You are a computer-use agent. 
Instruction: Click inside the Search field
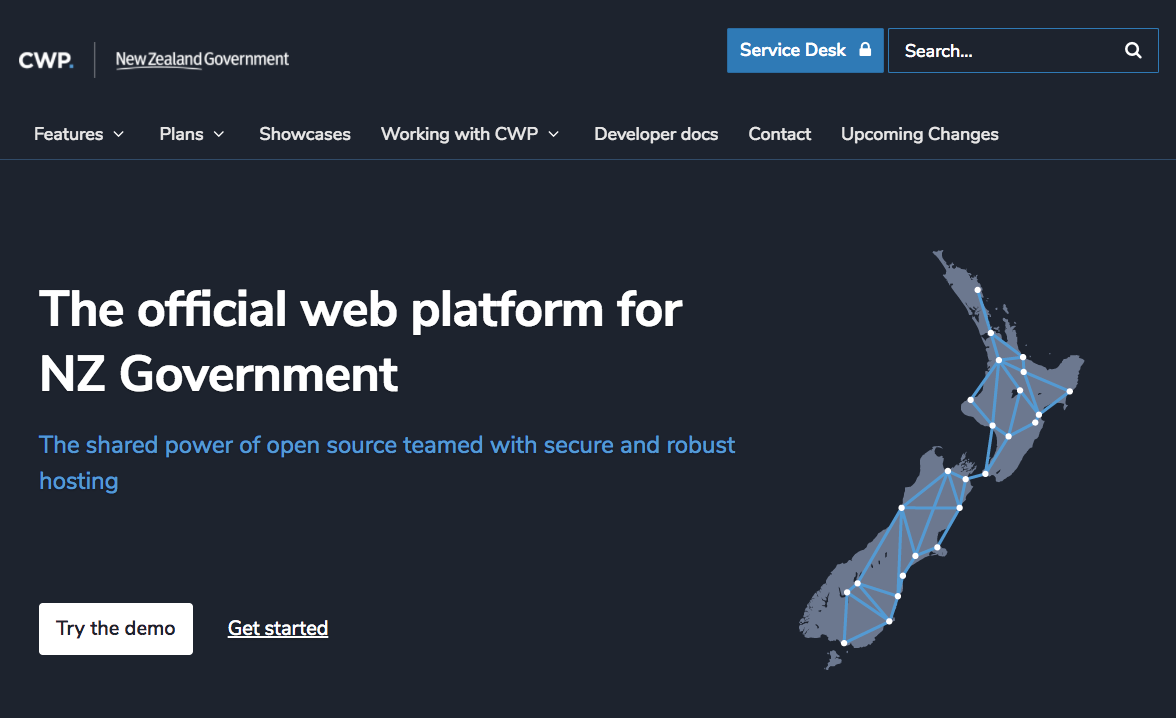[x=1000, y=50]
